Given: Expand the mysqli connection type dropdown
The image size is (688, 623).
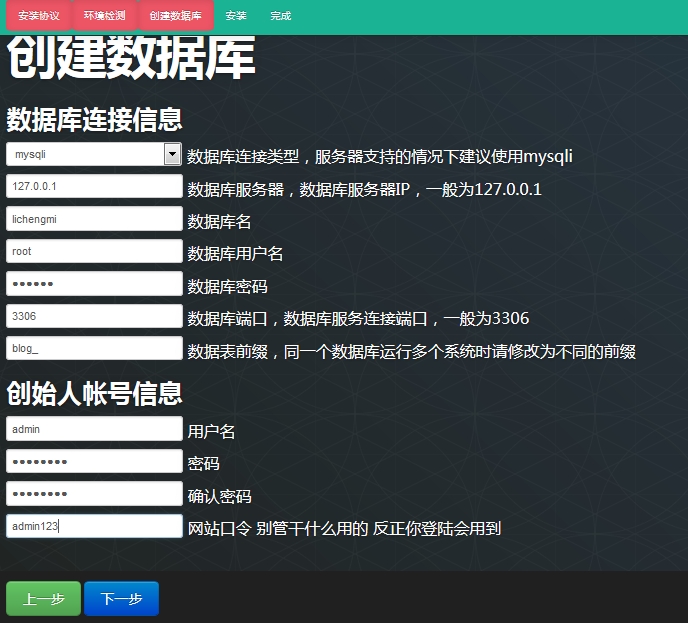Looking at the screenshot, I should click(85, 154).
